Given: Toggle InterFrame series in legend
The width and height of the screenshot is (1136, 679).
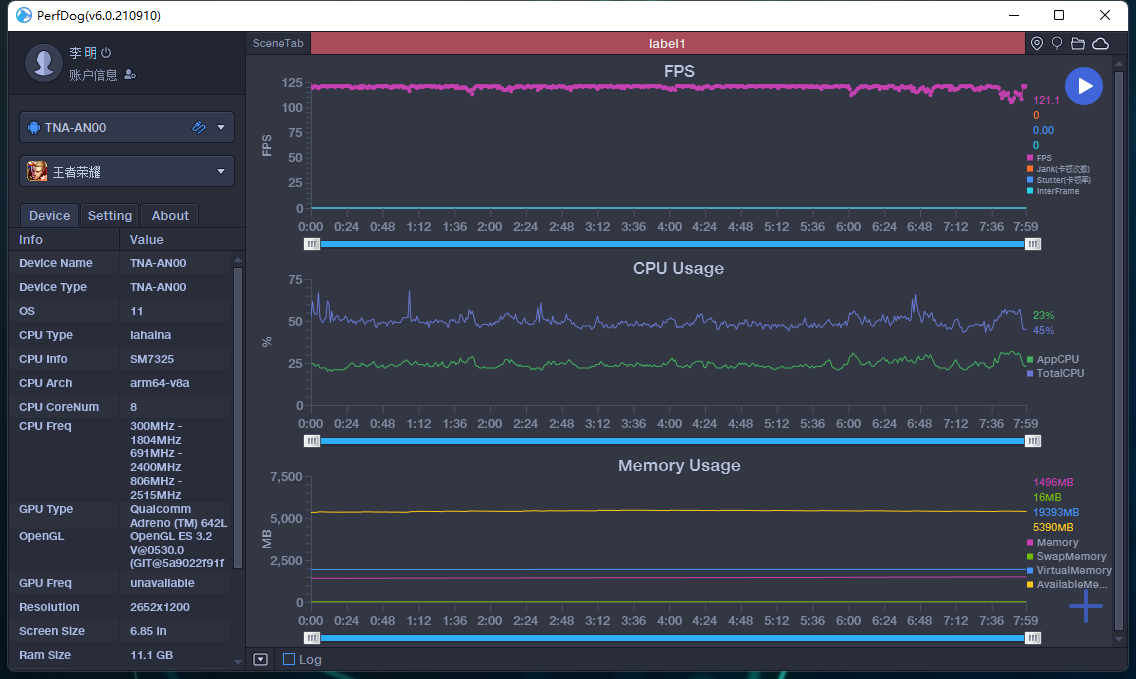Looking at the screenshot, I should [1053, 191].
